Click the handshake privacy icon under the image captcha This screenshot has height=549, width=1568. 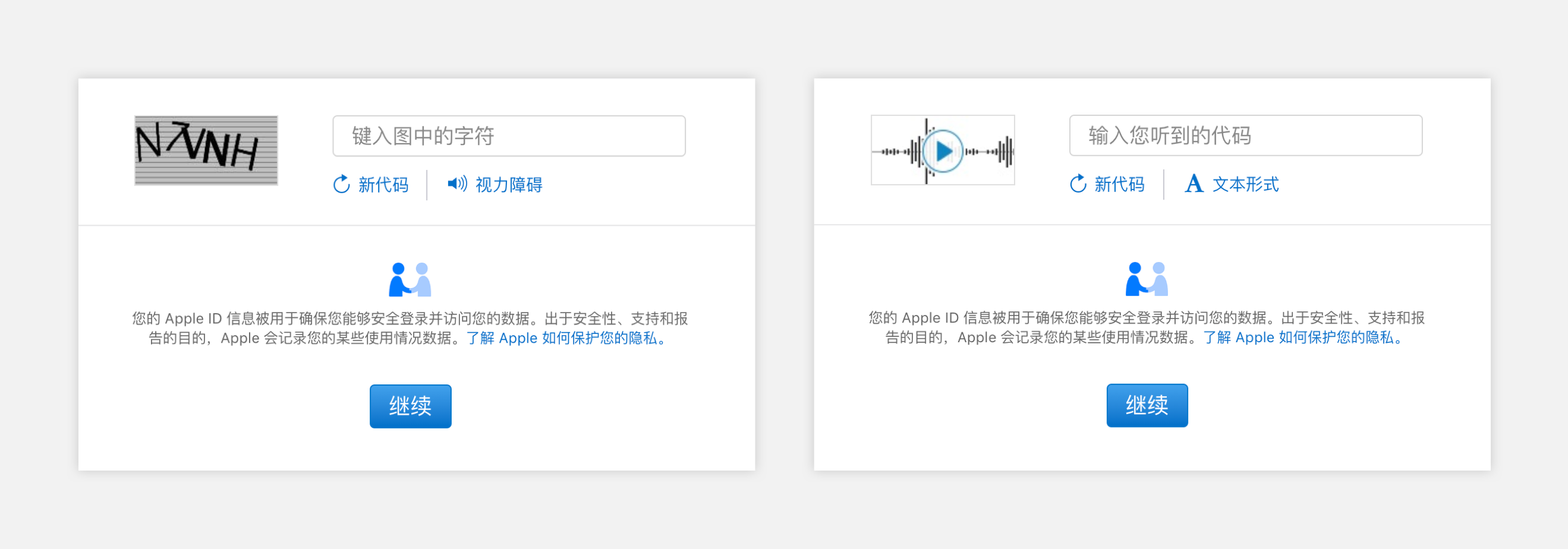coord(410,280)
